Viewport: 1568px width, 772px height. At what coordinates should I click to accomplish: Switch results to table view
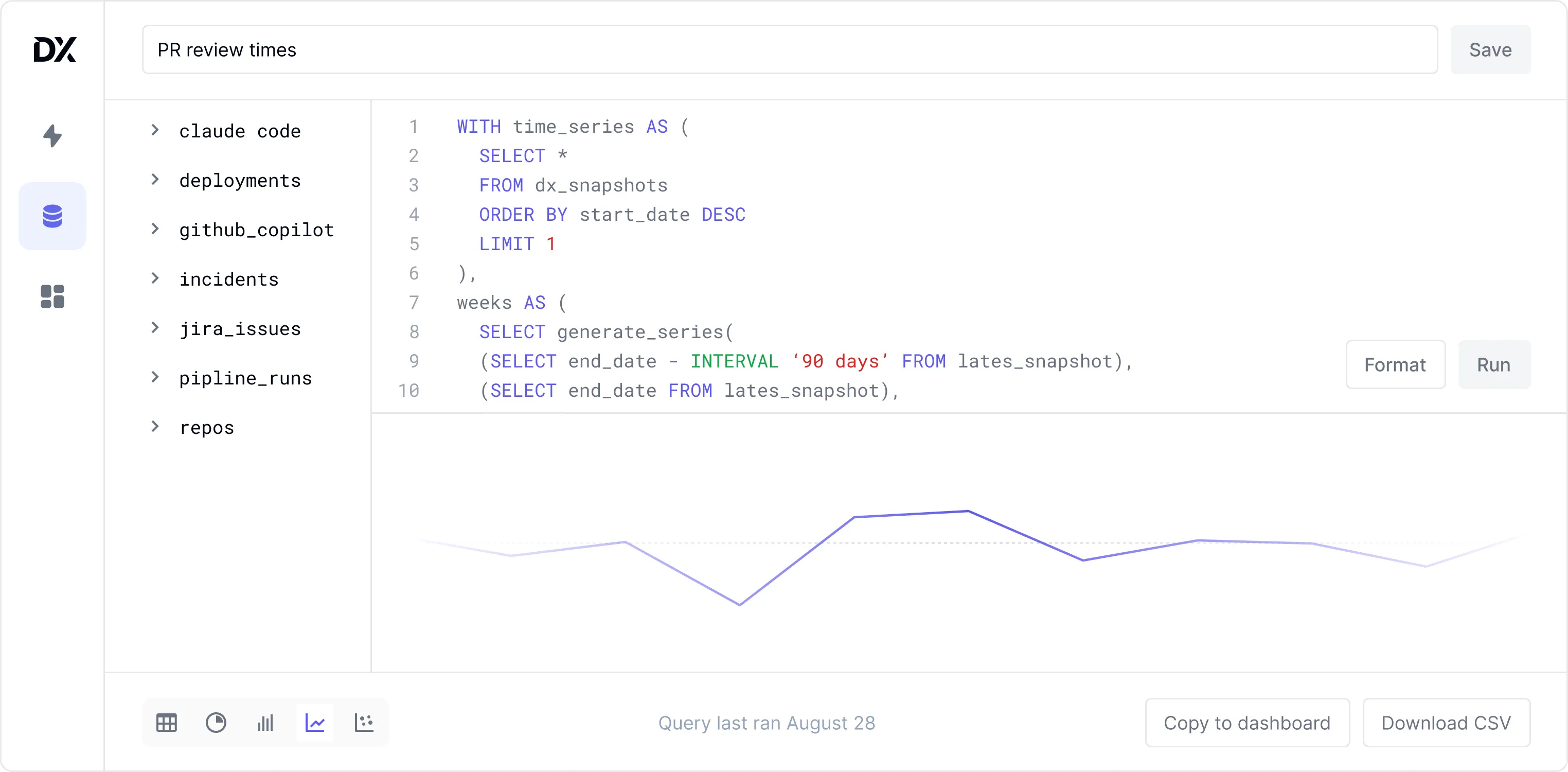(166, 723)
